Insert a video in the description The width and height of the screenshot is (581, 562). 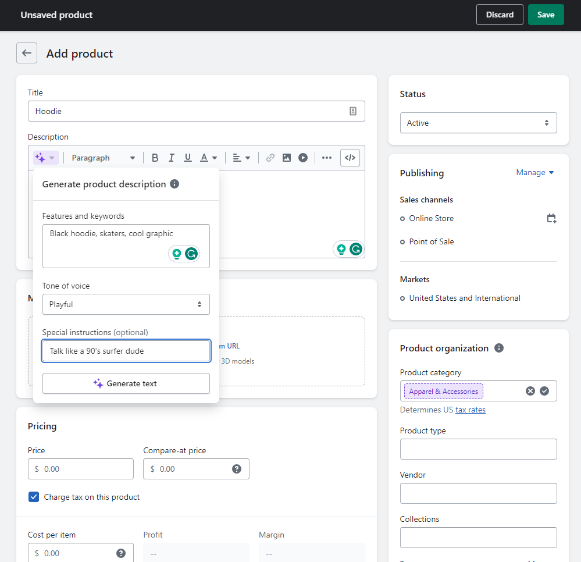pyautogui.click(x=303, y=158)
